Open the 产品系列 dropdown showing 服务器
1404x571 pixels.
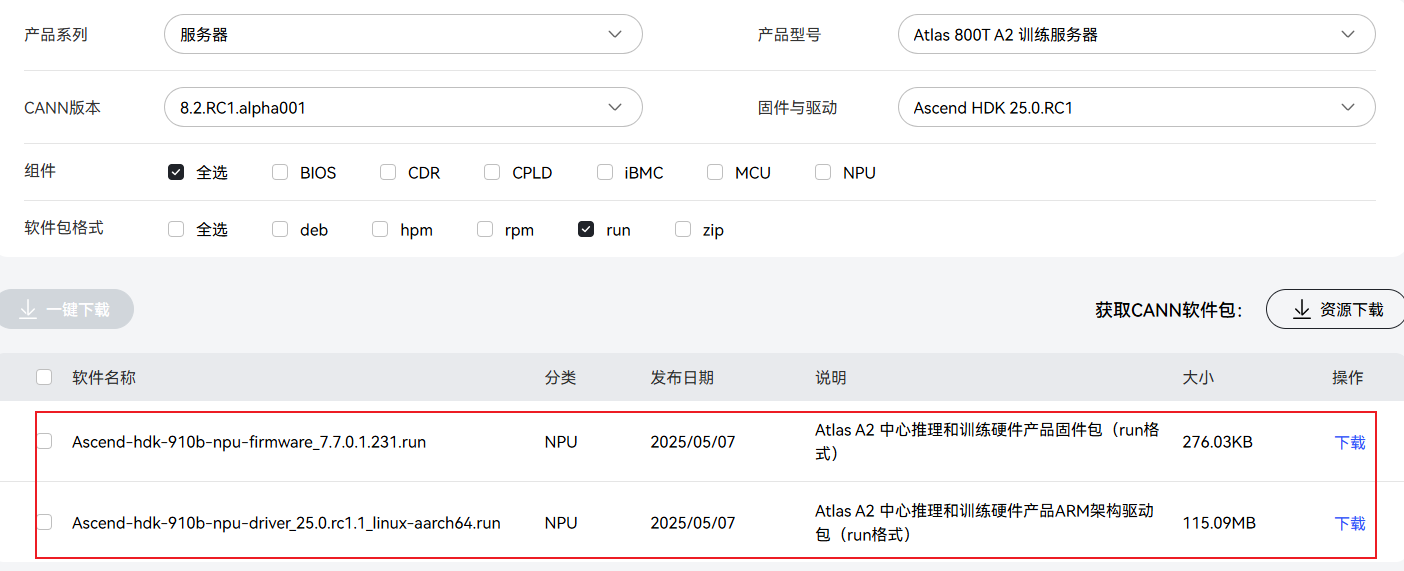tap(403, 34)
